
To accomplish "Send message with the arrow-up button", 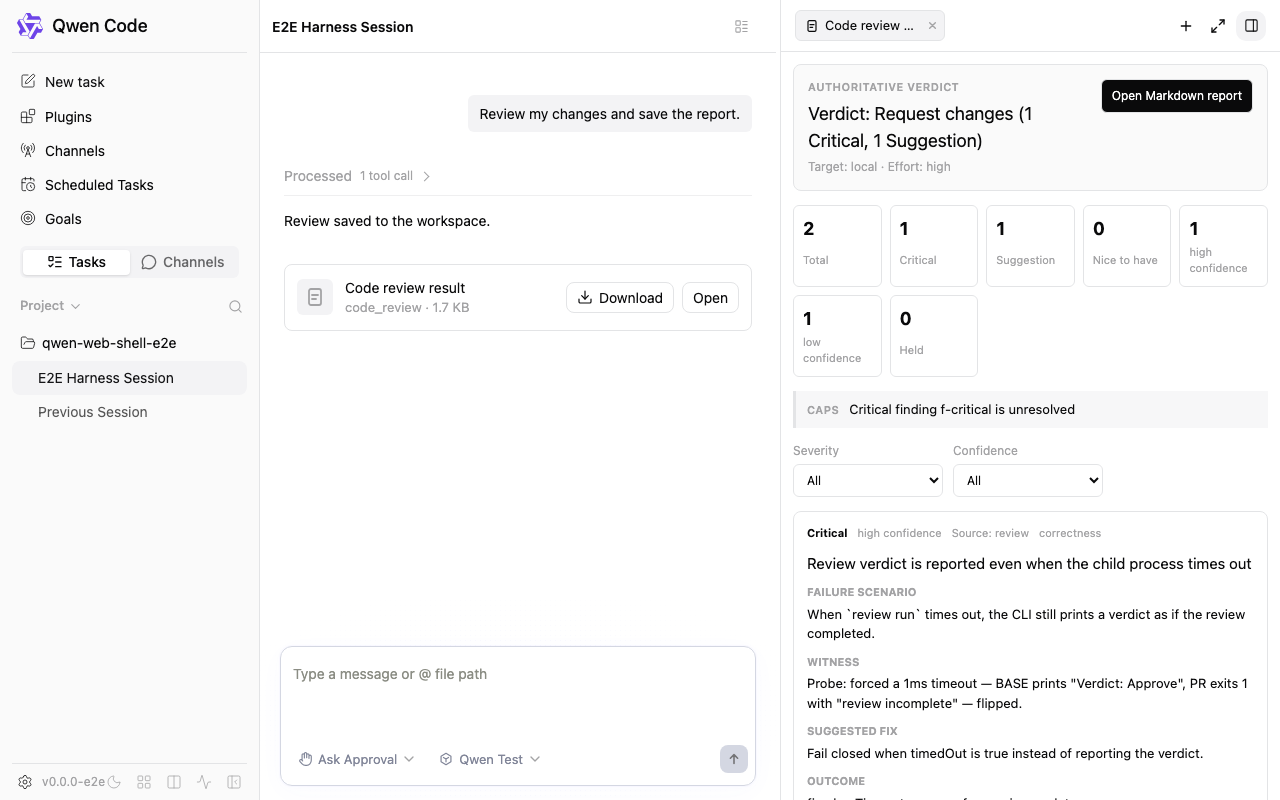I will click(734, 759).
